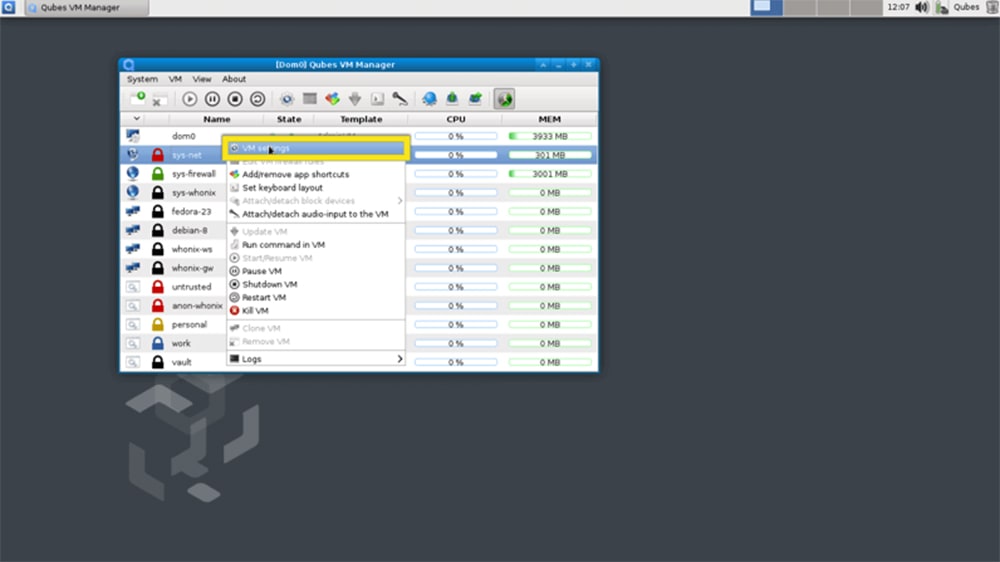Open VM settings via toolbar gear icon
1000x562 pixels.
tap(287, 99)
